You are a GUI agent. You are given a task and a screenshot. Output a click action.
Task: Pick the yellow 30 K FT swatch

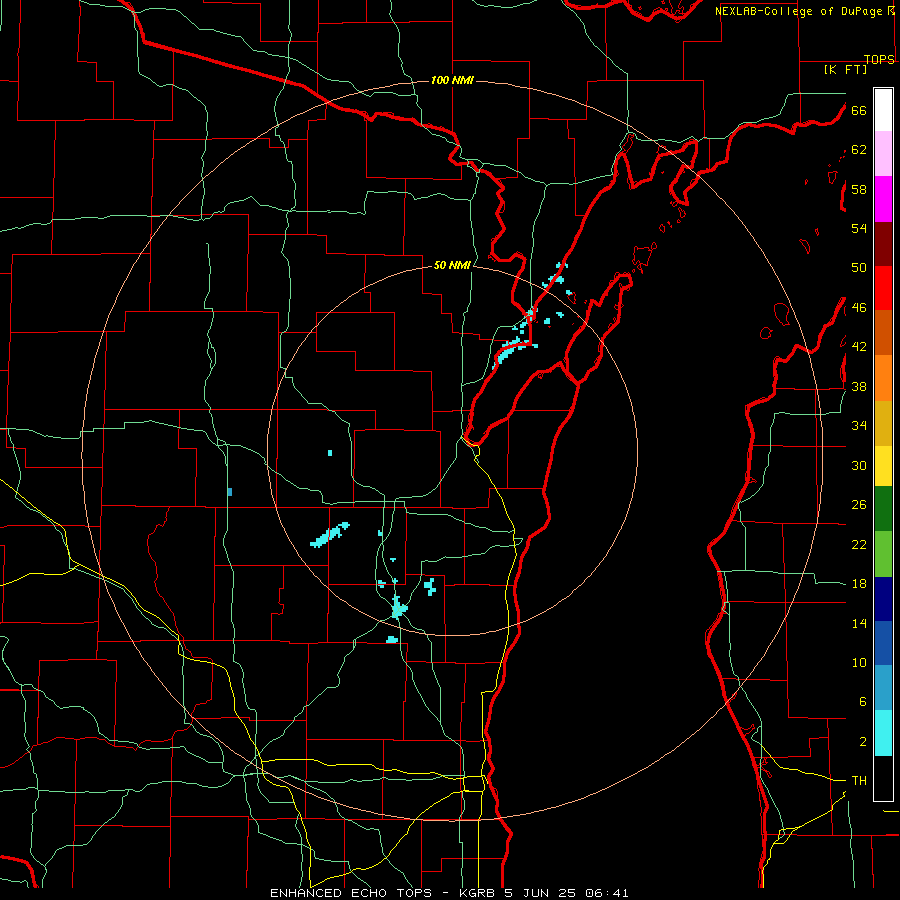883,465
